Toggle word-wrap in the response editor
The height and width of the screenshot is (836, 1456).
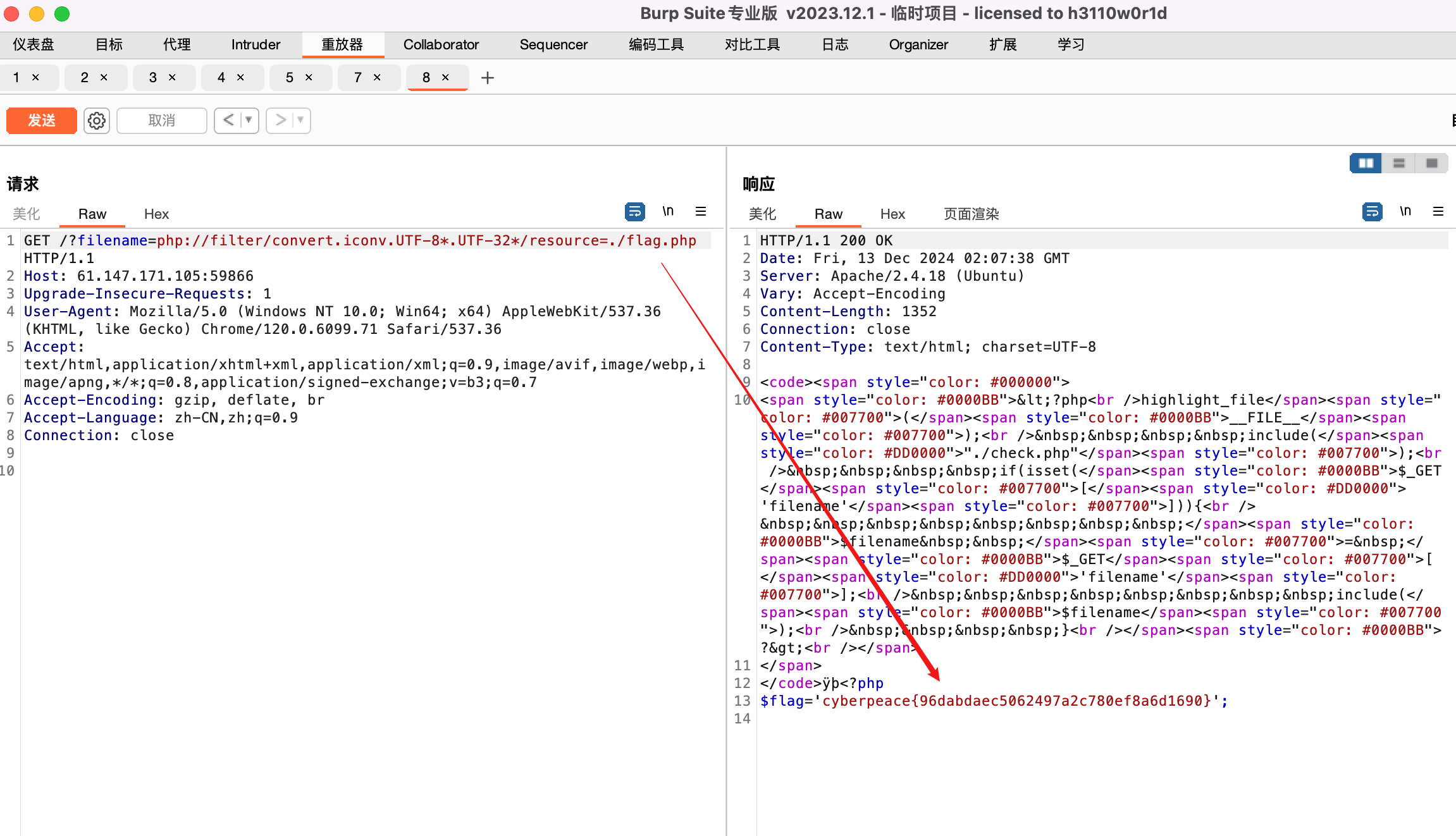tap(1371, 211)
